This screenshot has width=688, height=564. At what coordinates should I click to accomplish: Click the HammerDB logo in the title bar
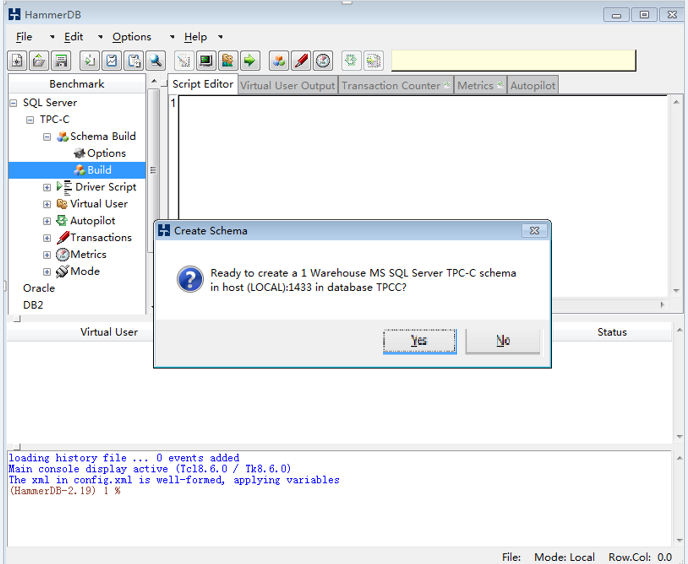pos(14,14)
